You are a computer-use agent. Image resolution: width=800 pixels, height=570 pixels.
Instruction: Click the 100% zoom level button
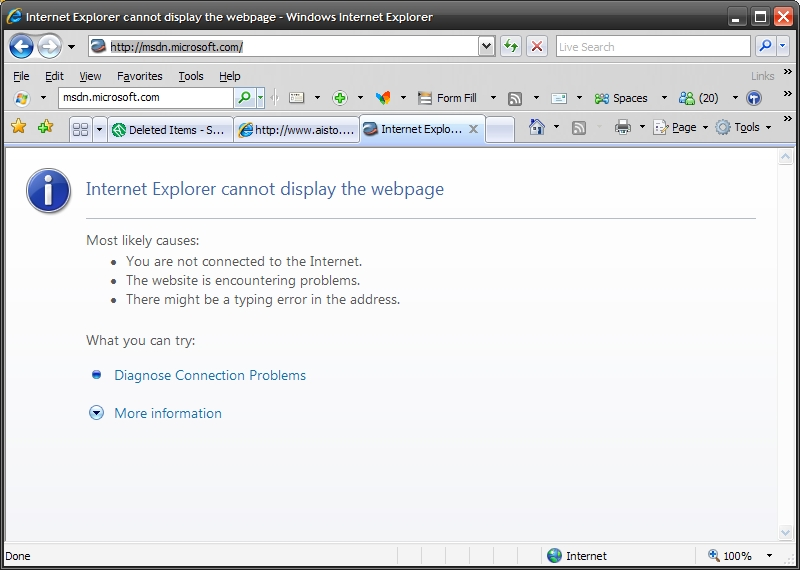(730, 556)
